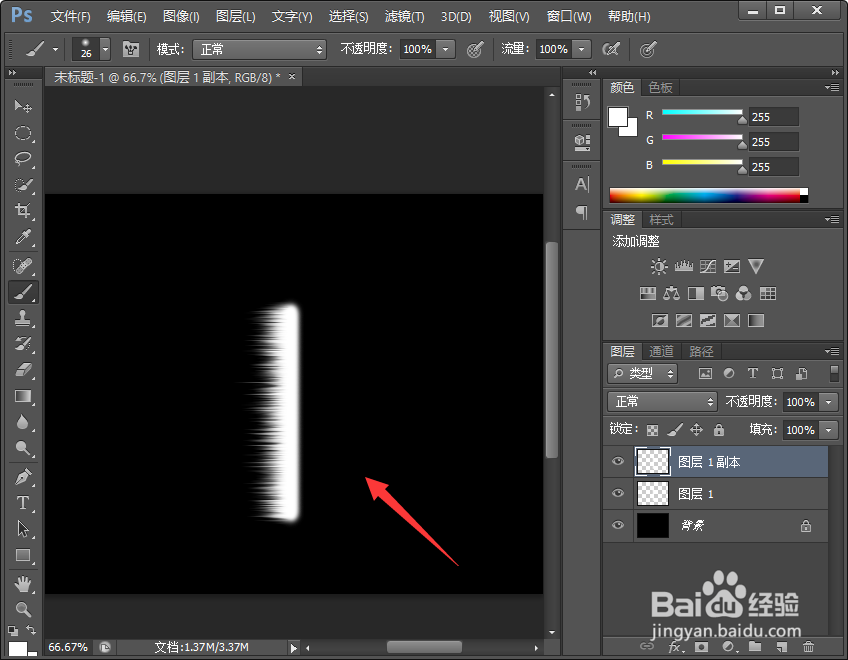The image size is (848, 660).
Task: Select the History Brush tool
Action: click(x=23, y=344)
